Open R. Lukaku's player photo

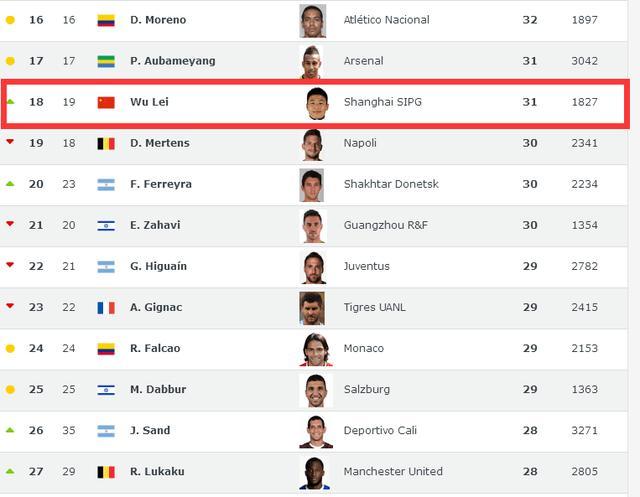312,472
